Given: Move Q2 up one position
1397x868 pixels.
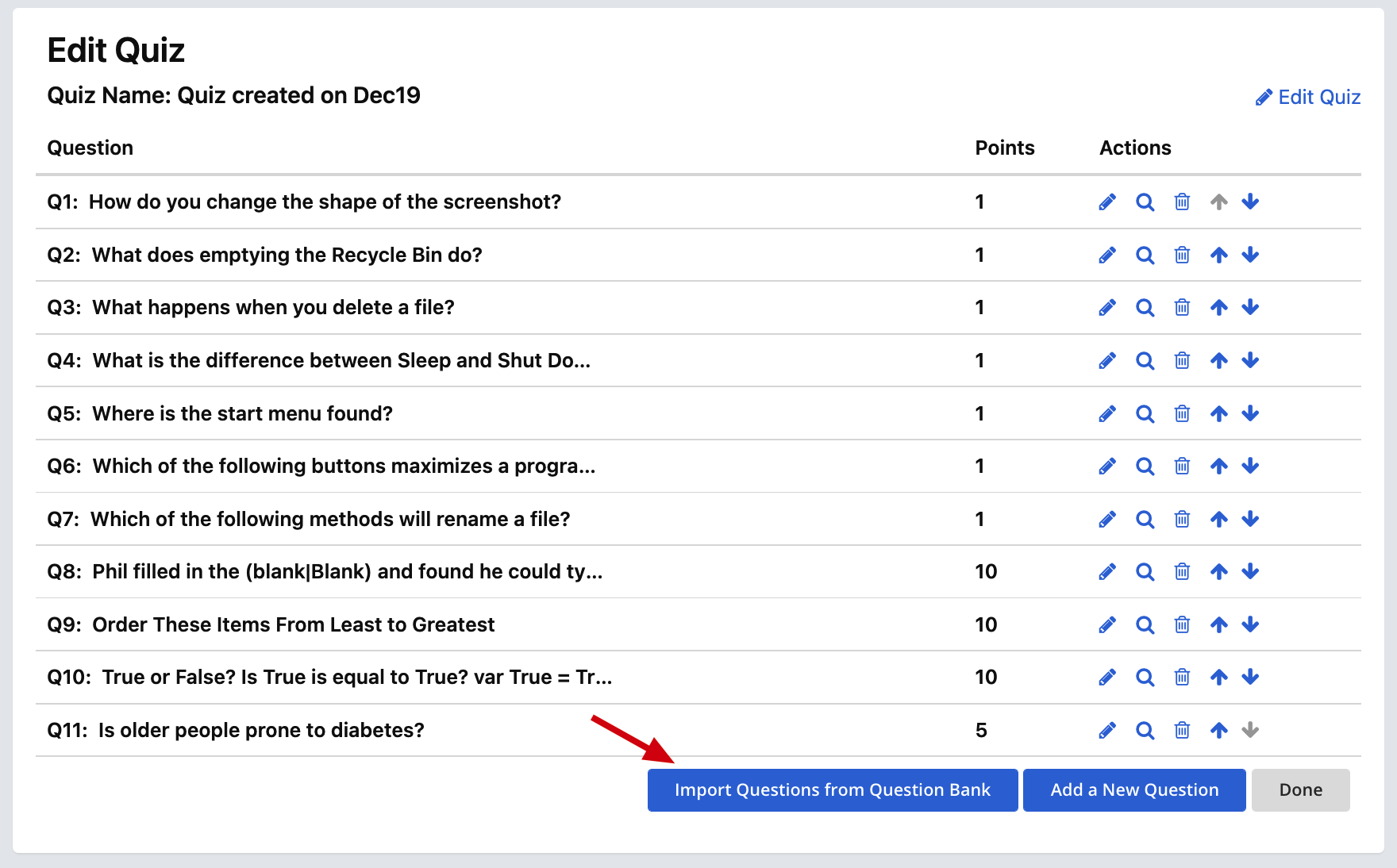Looking at the screenshot, I should pyautogui.click(x=1219, y=255).
